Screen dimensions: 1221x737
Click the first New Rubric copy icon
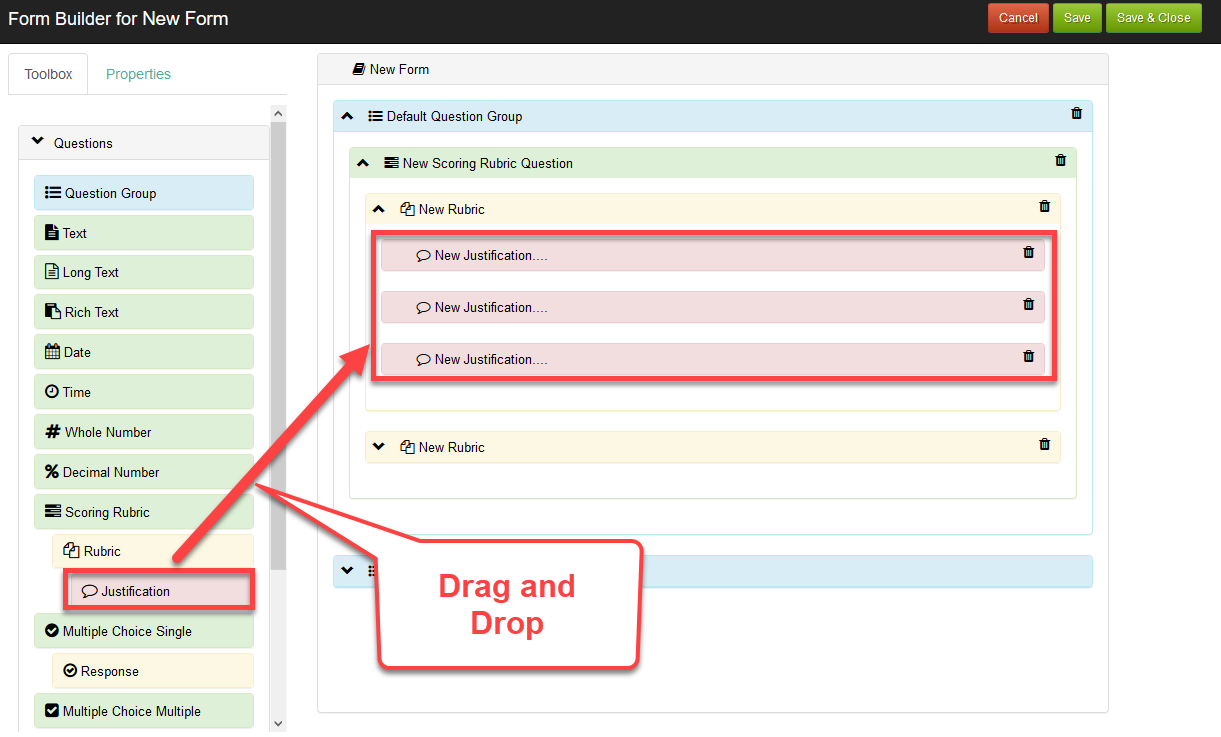(407, 209)
